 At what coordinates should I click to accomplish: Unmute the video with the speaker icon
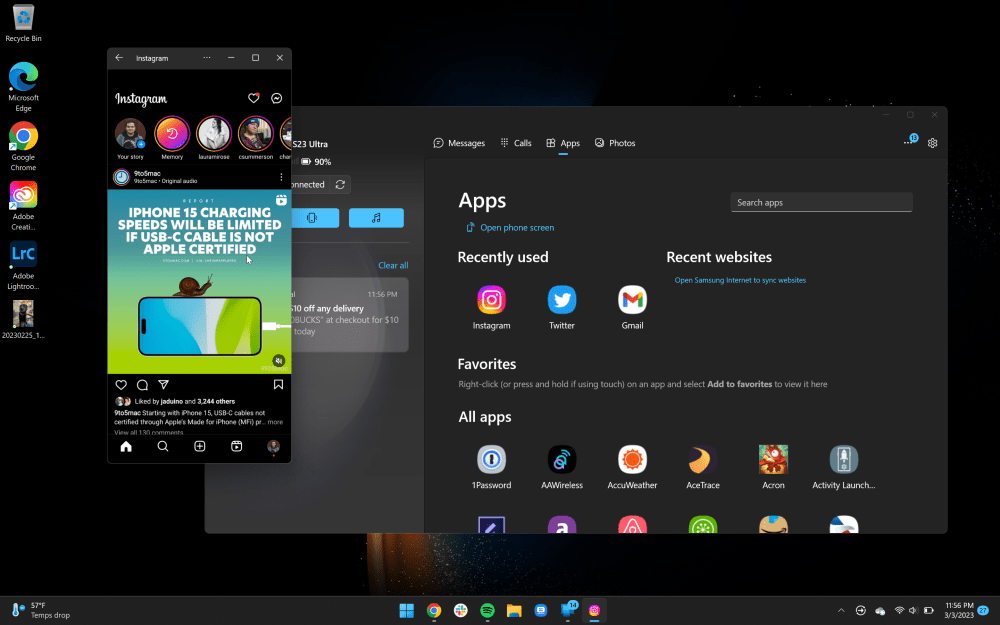279,360
